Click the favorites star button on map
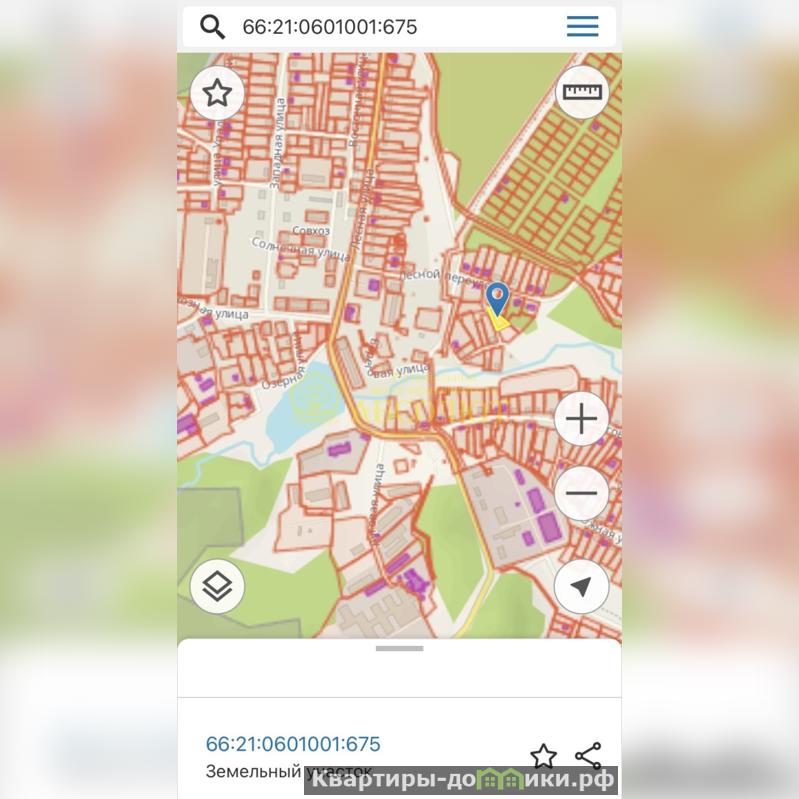The height and width of the screenshot is (799, 799). (x=218, y=93)
